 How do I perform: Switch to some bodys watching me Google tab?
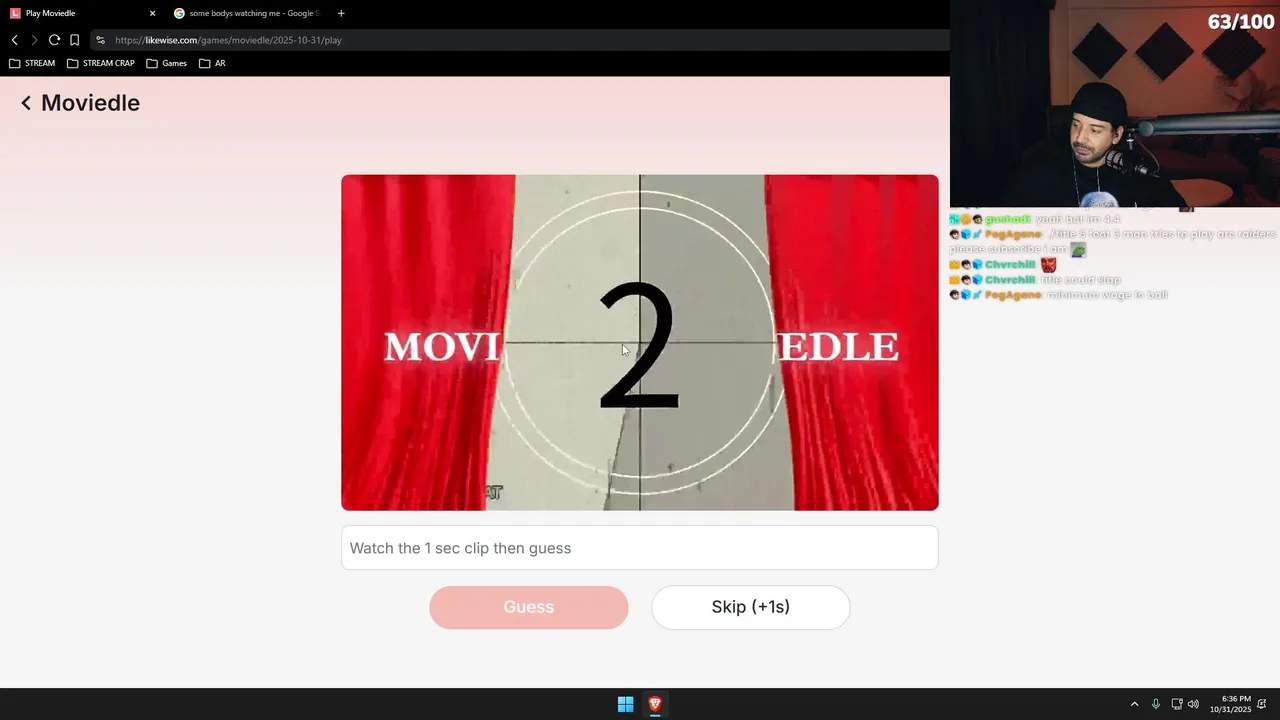(249, 13)
